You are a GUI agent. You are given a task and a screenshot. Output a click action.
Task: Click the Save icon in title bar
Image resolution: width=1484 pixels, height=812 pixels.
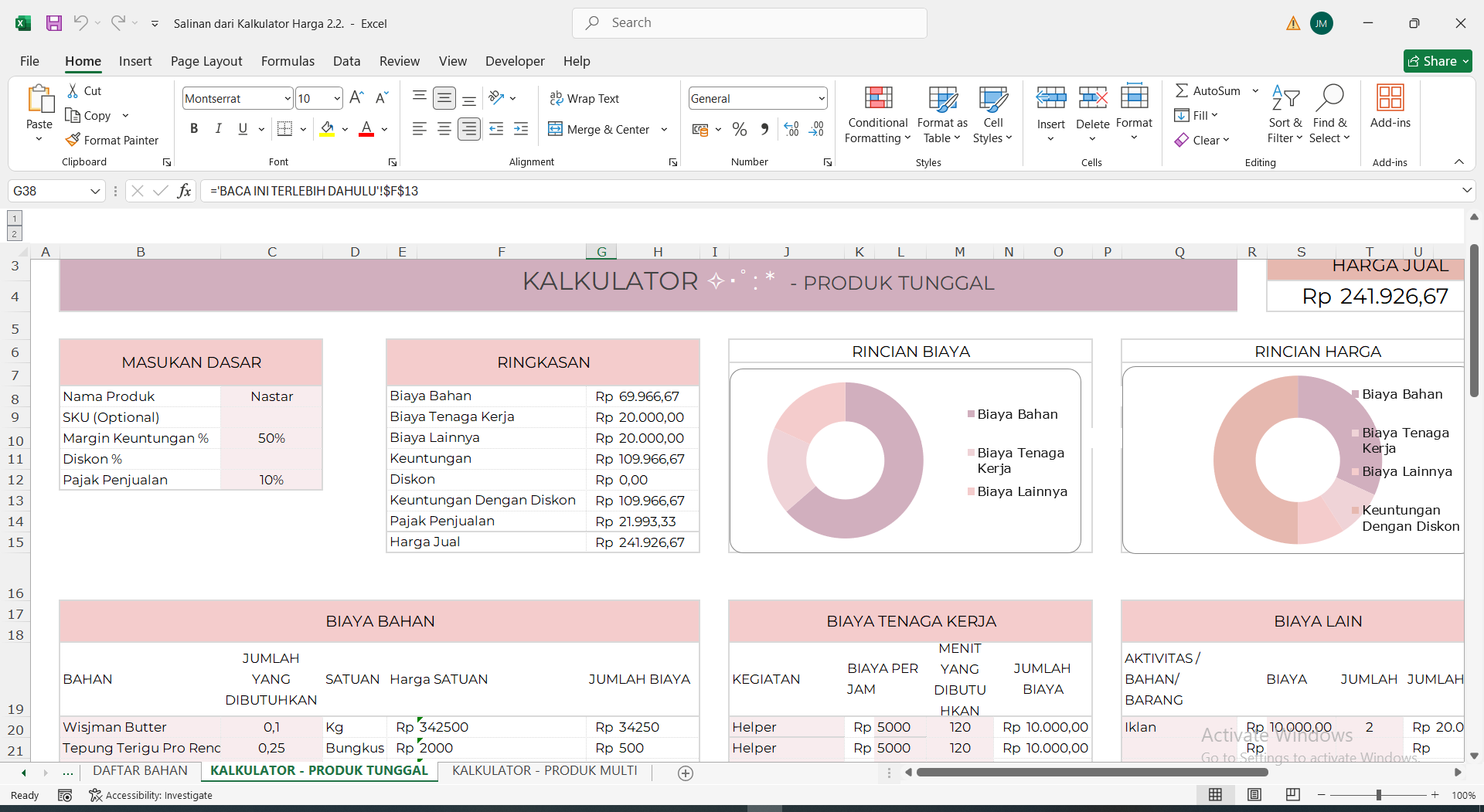[54, 23]
